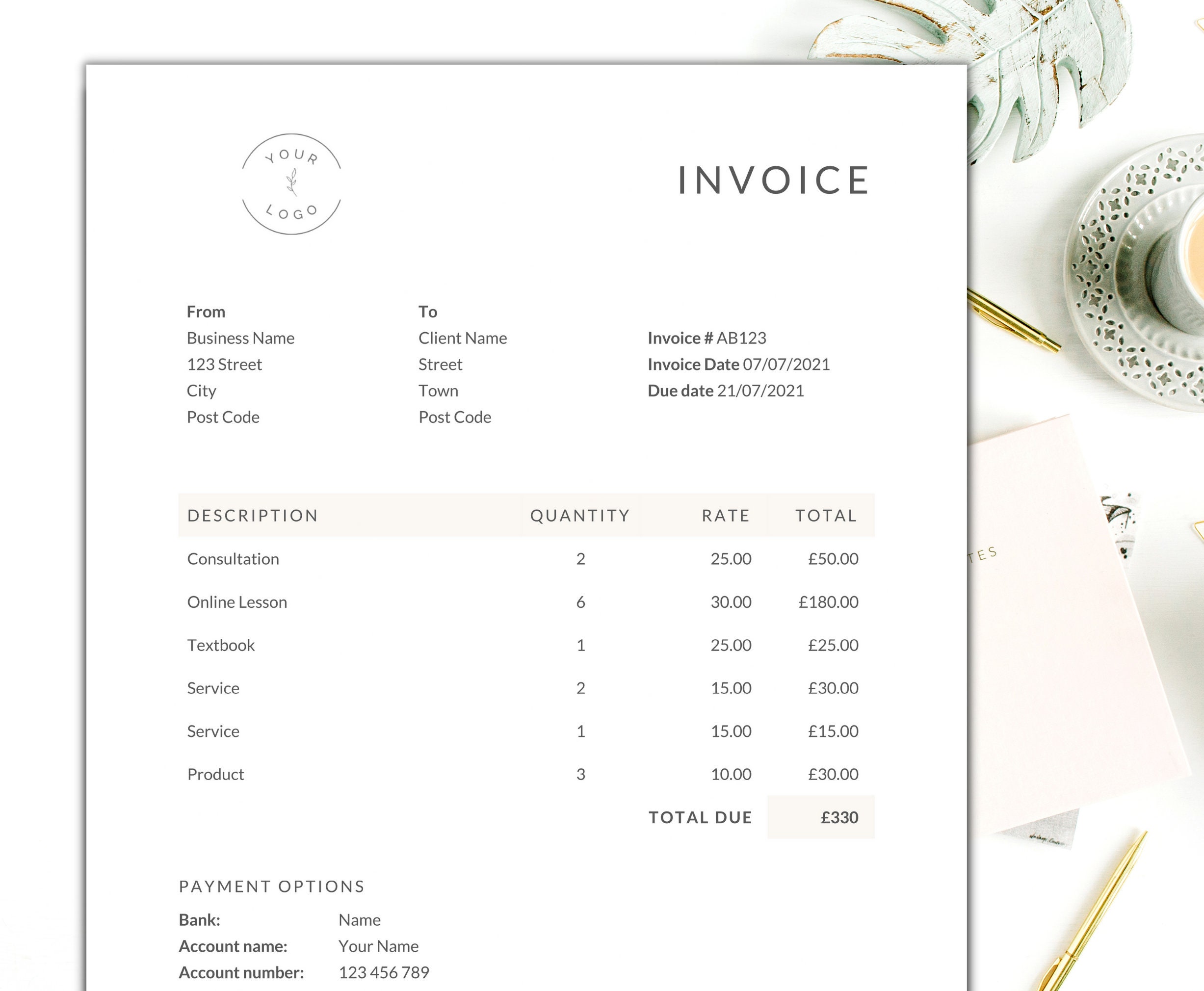
Task: Click the TOTAL column header
Action: point(827,516)
